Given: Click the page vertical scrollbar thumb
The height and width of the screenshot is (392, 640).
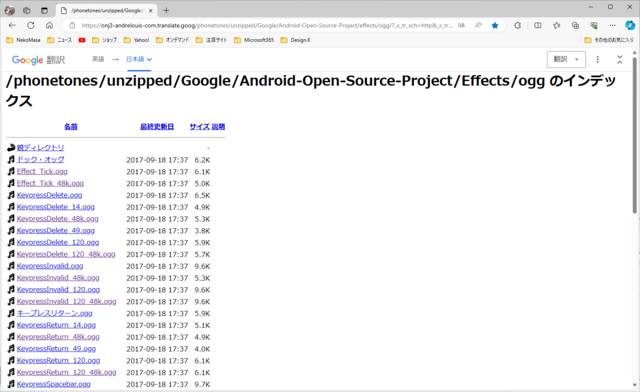Looking at the screenshot, I should (x=635, y=135).
